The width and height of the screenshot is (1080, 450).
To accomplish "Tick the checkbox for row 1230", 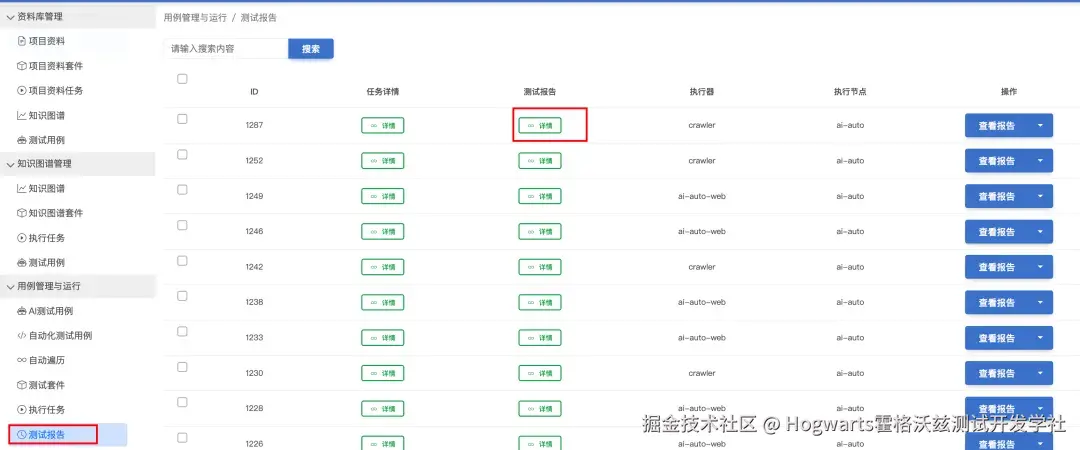I will coord(183,367).
